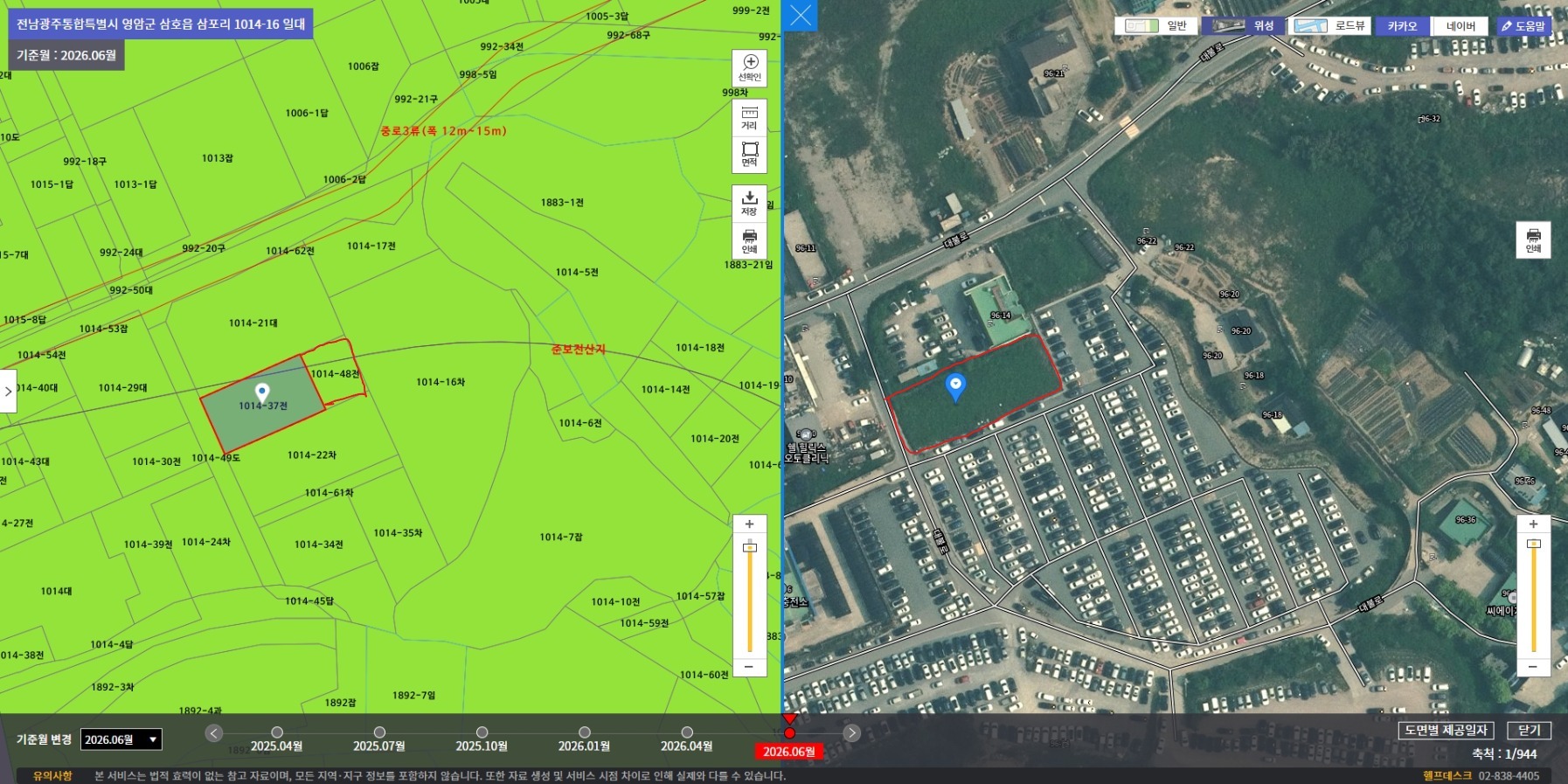Close the panel with the blue X button
Screen dimensions: 1568x784
coord(800,15)
